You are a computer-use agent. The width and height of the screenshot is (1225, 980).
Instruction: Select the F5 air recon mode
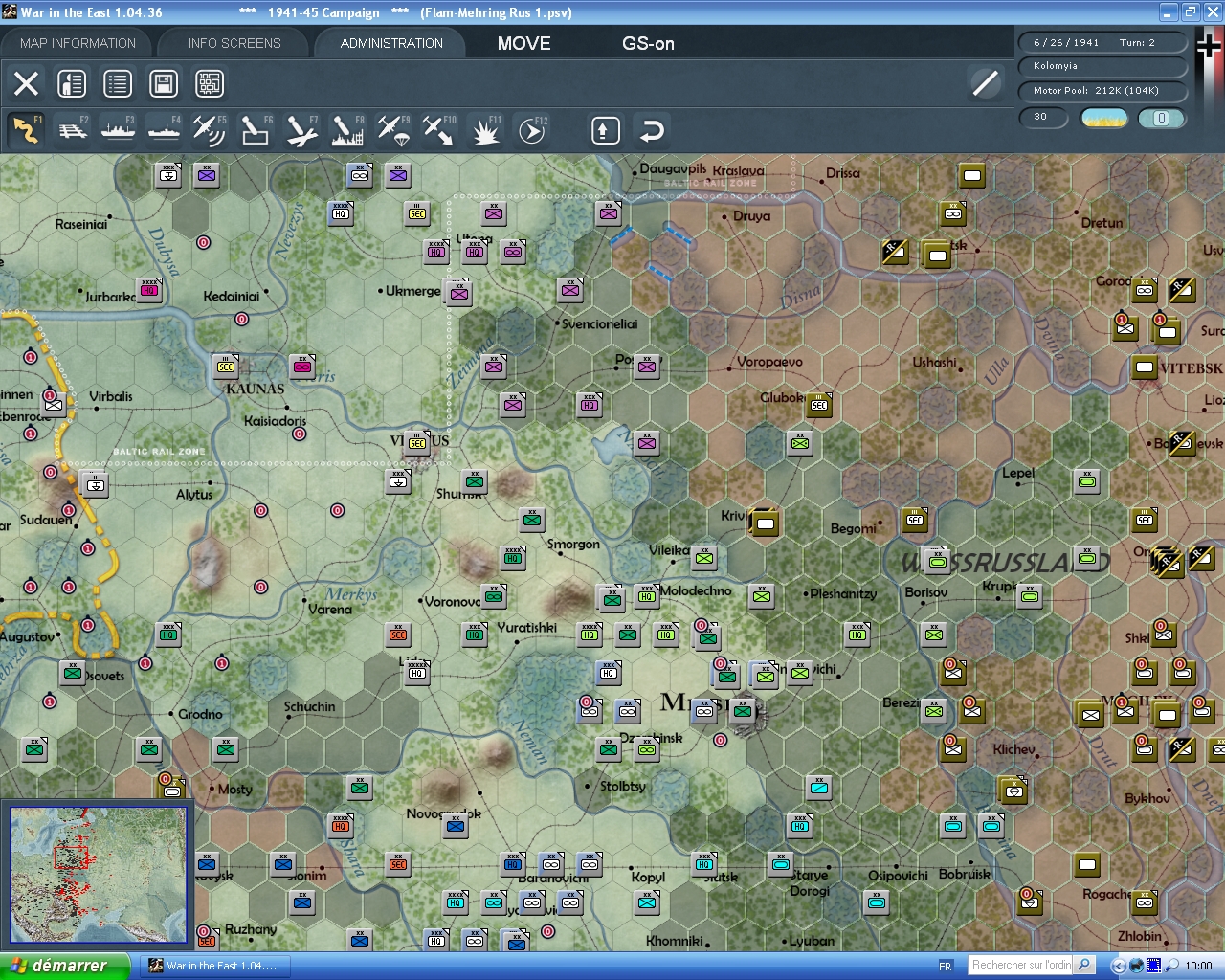click(x=210, y=130)
